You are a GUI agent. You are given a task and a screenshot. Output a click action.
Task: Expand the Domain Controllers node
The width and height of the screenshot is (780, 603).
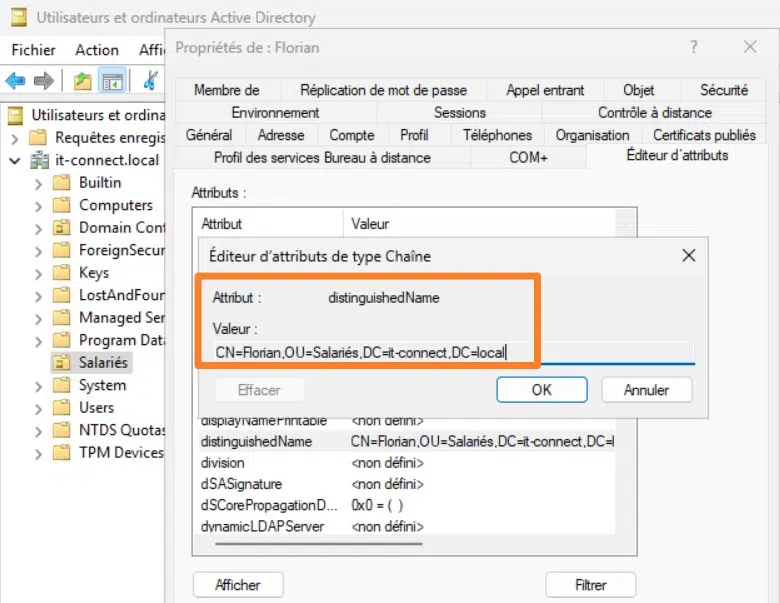[38, 228]
